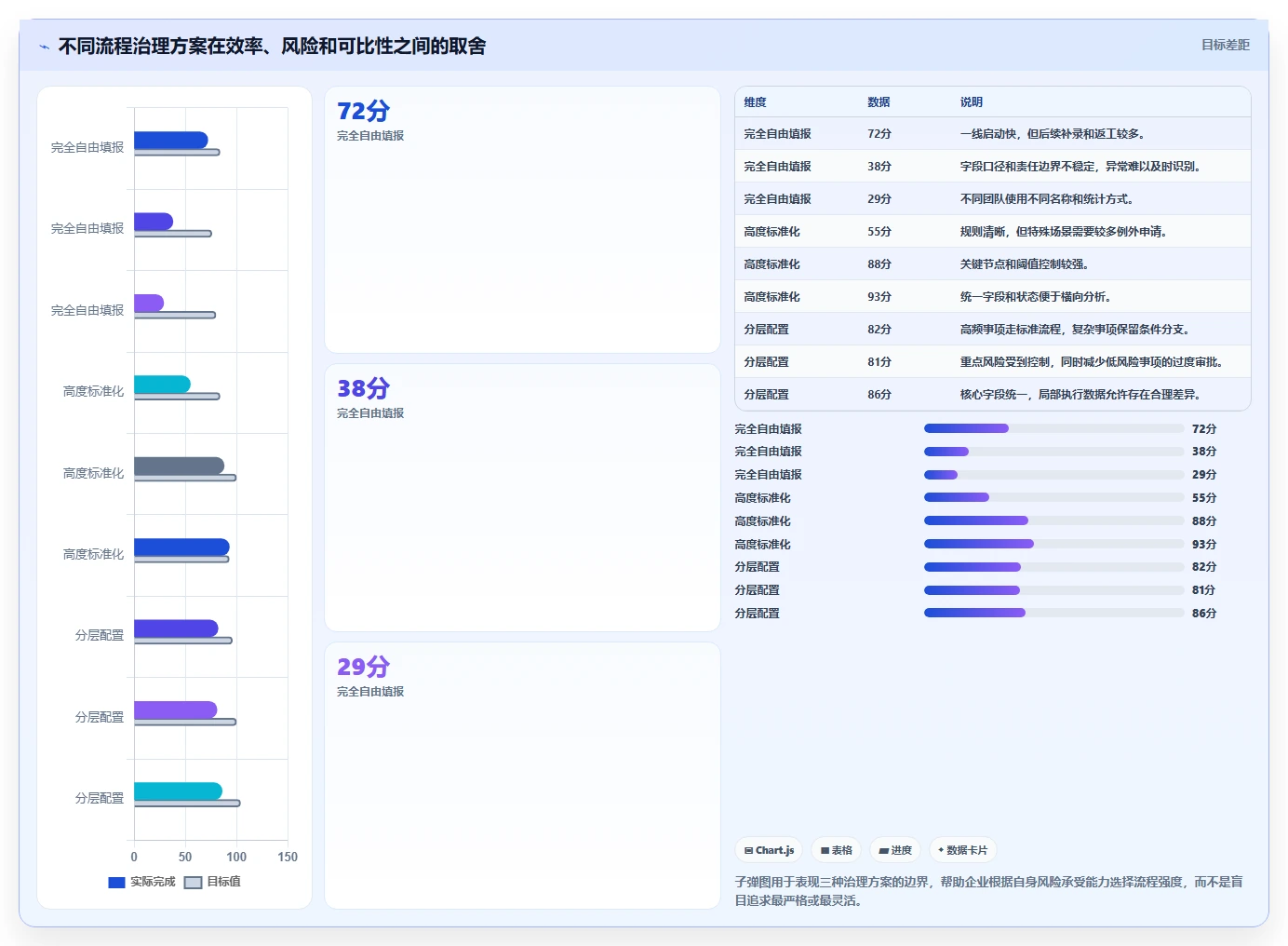Screen dimensions: 1288x946
Task: Select the row 高频事项走标准流程
Action: point(992,330)
